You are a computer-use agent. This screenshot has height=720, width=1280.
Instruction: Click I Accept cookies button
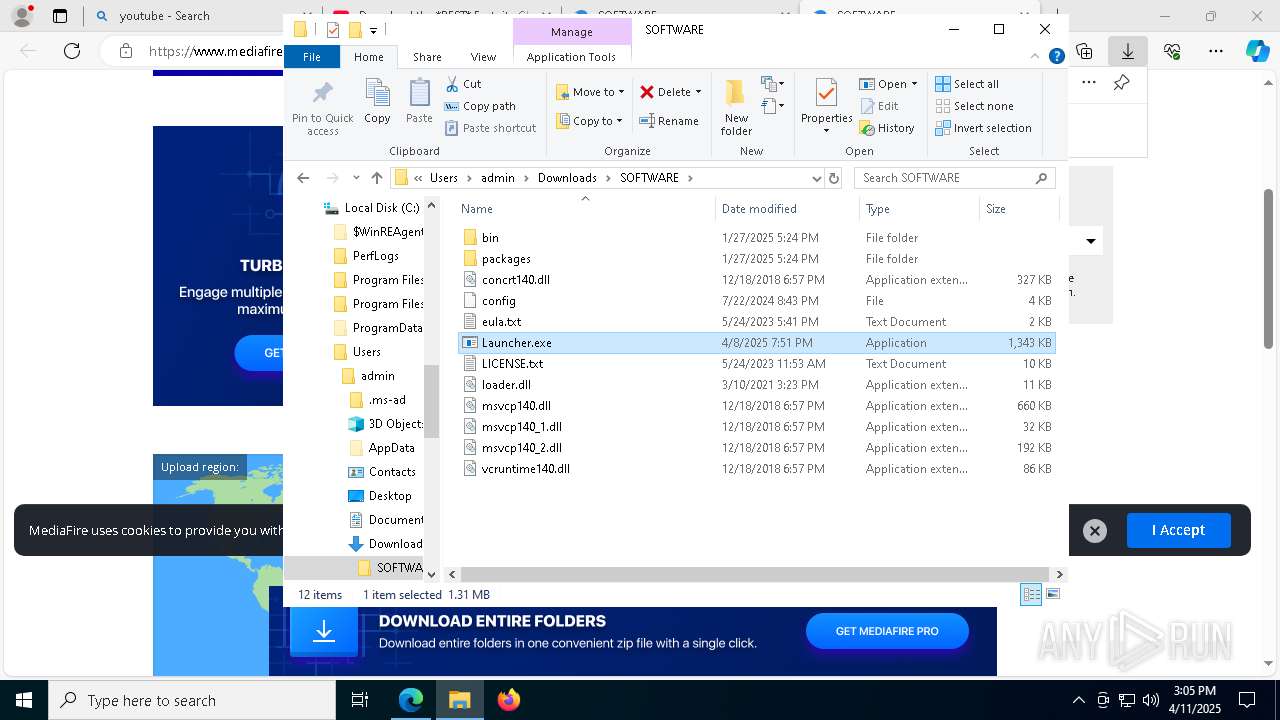coord(1178,530)
